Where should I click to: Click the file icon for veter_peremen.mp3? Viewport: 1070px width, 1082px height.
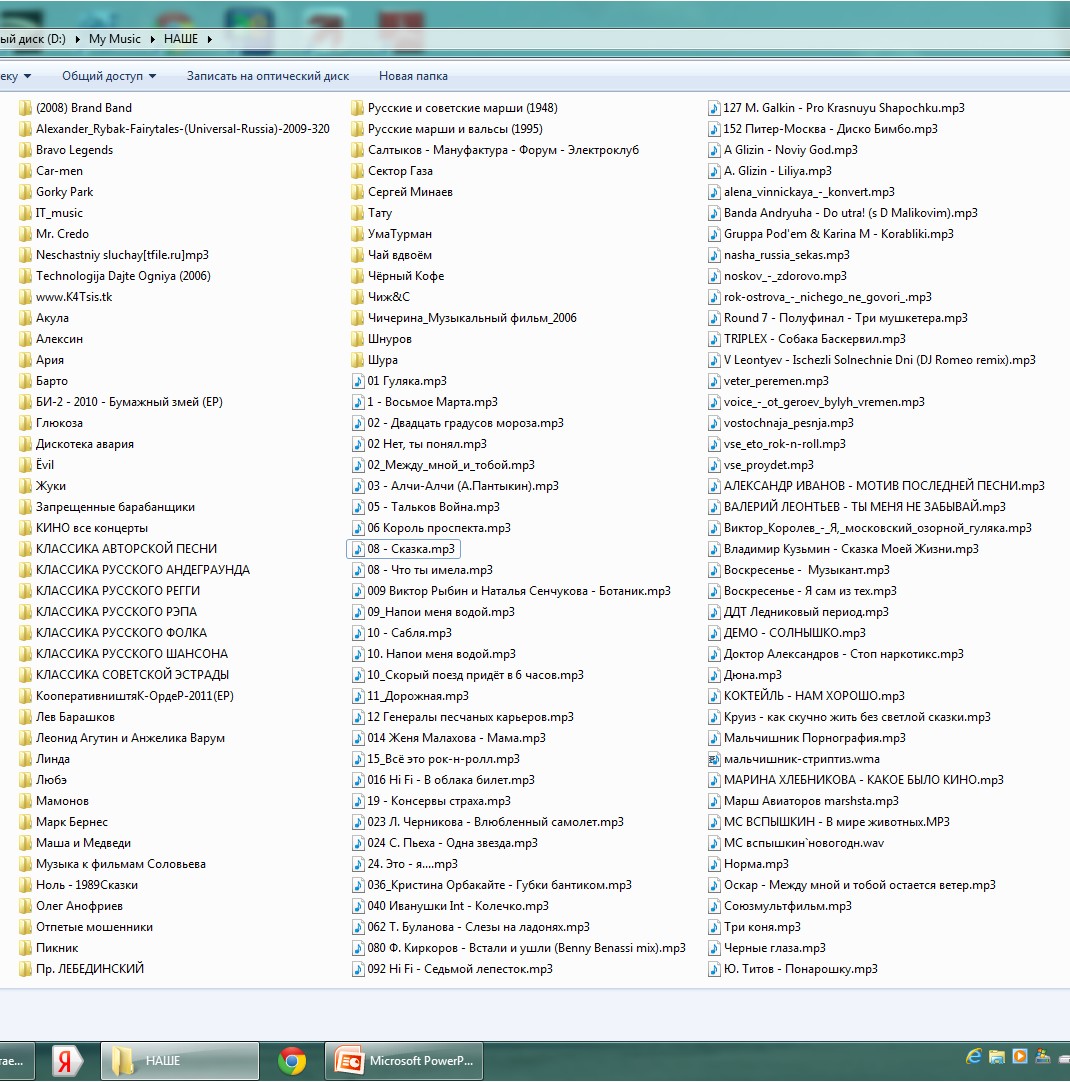point(714,381)
